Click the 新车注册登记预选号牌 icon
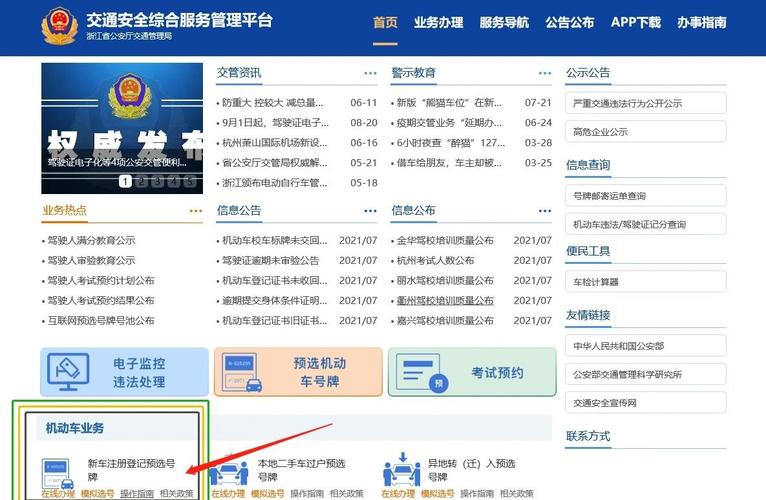 [x=58, y=474]
